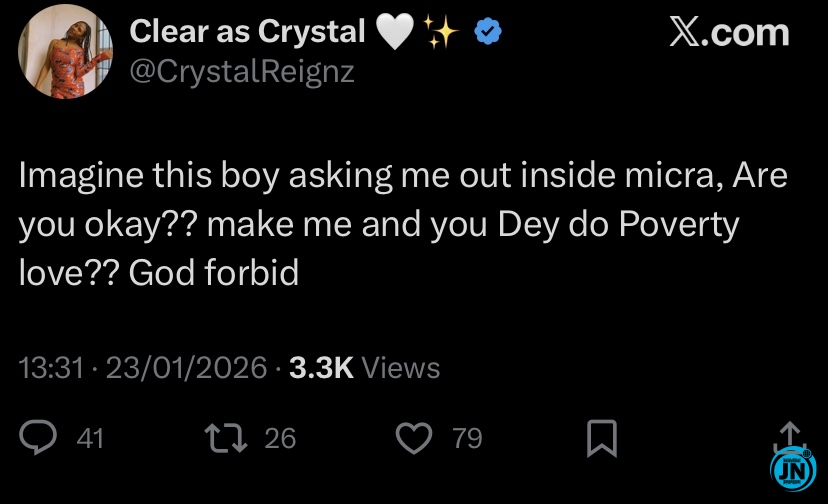This screenshot has height=504, width=828.
Task: Click the 41 replies count
Action: 90,438
